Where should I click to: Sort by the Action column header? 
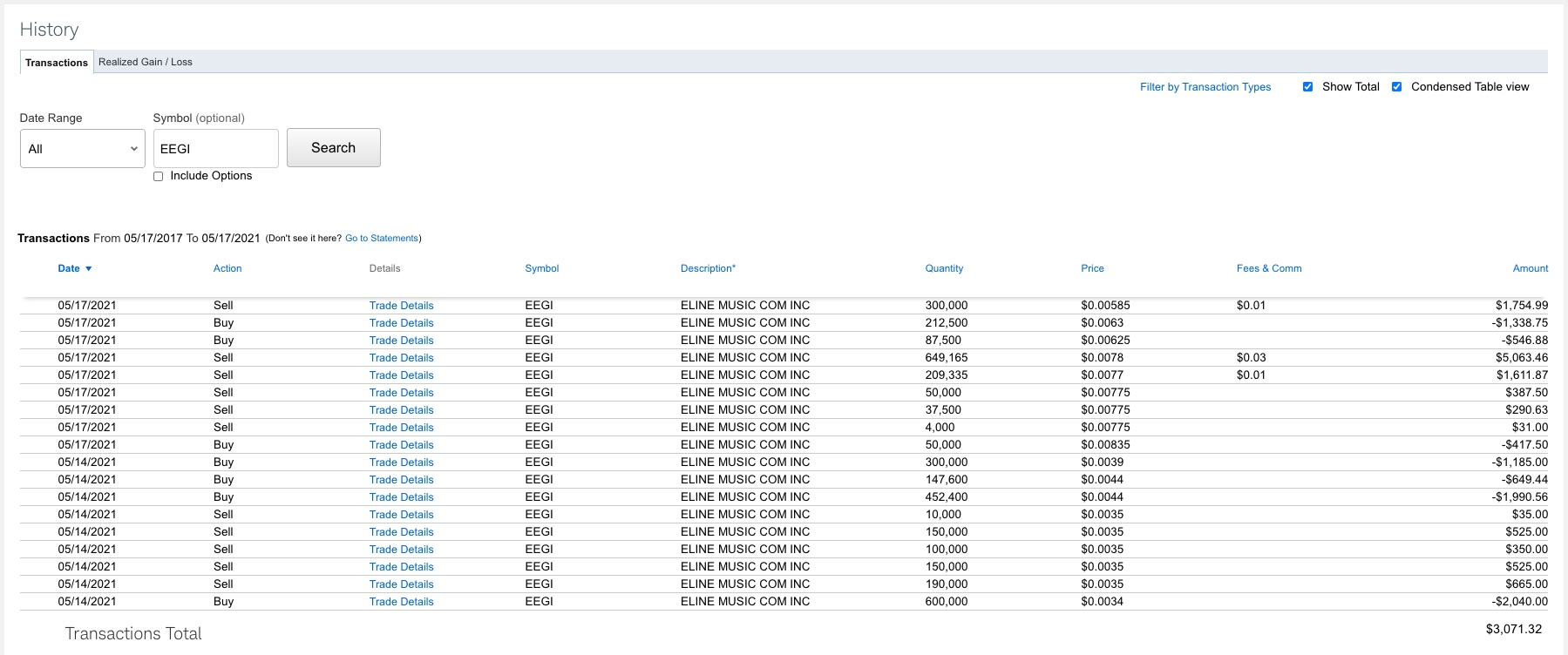coord(227,268)
